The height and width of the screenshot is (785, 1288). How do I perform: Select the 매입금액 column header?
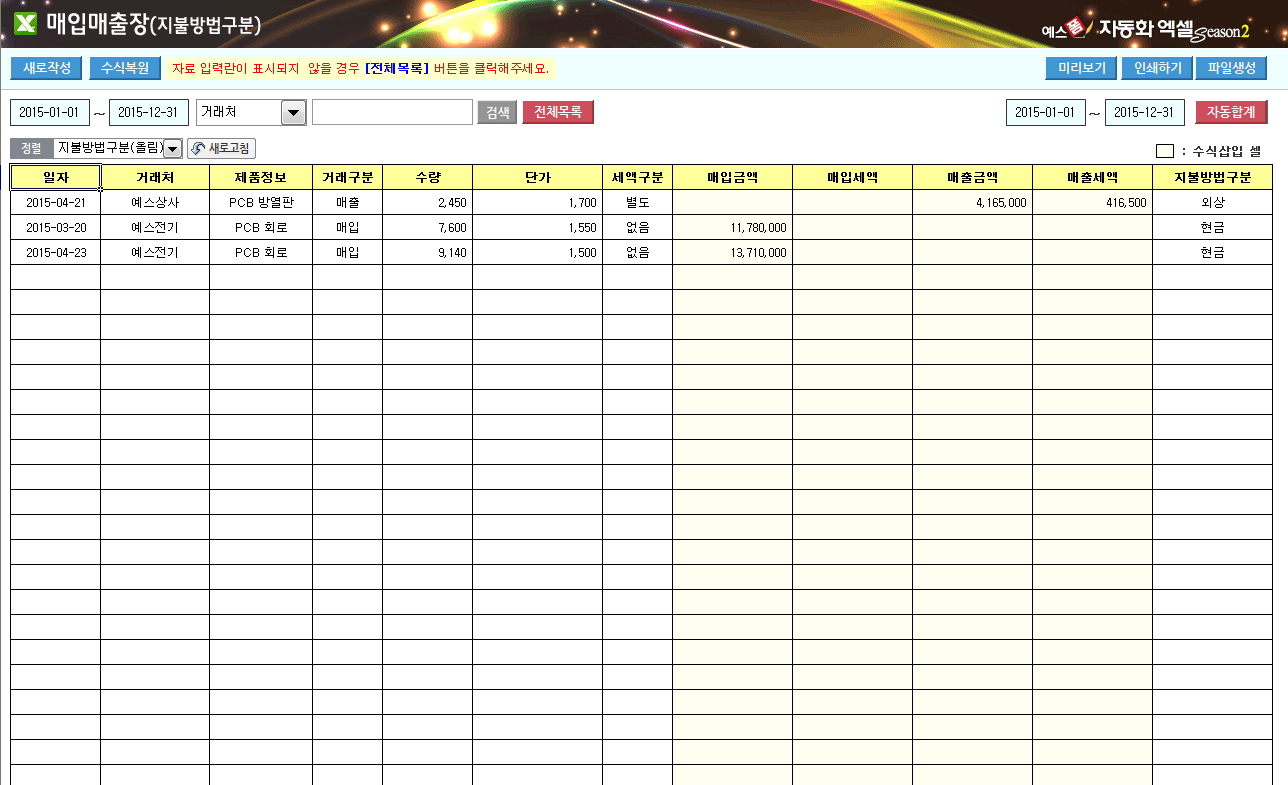coord(733,177)
